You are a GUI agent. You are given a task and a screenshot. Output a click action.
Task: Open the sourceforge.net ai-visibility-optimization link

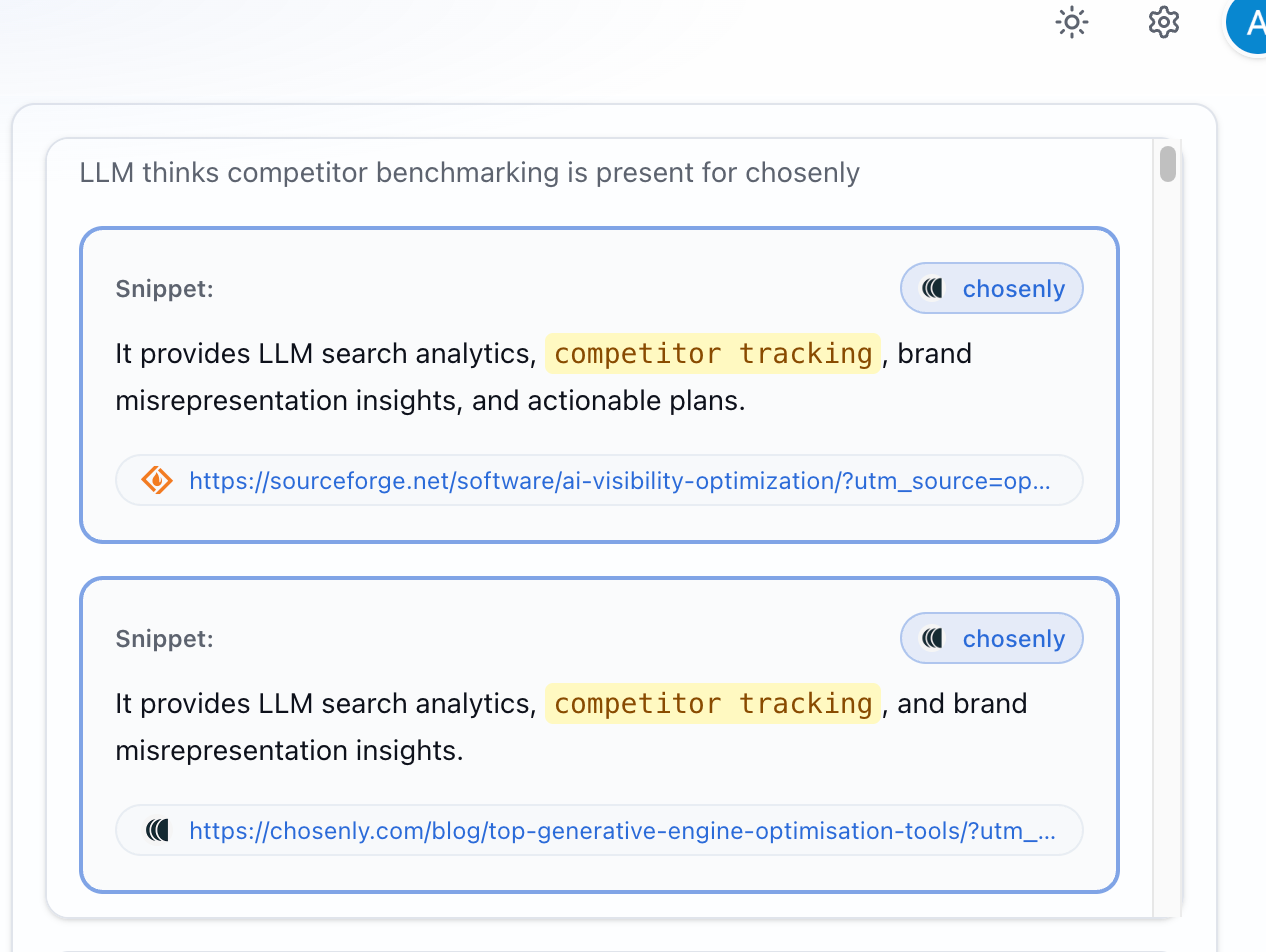[x=619, y=481]
